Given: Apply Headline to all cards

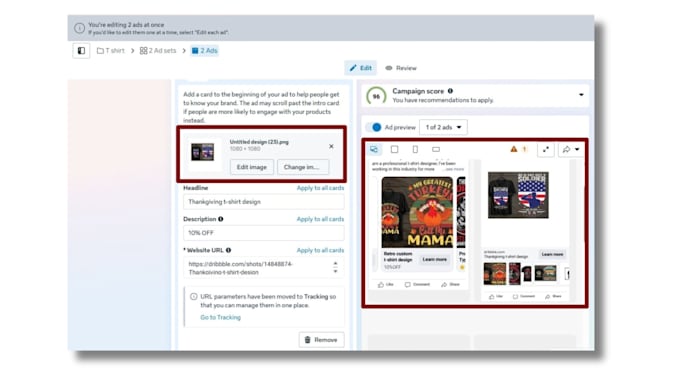Looking at the screenshot, I should coord(320,188).
